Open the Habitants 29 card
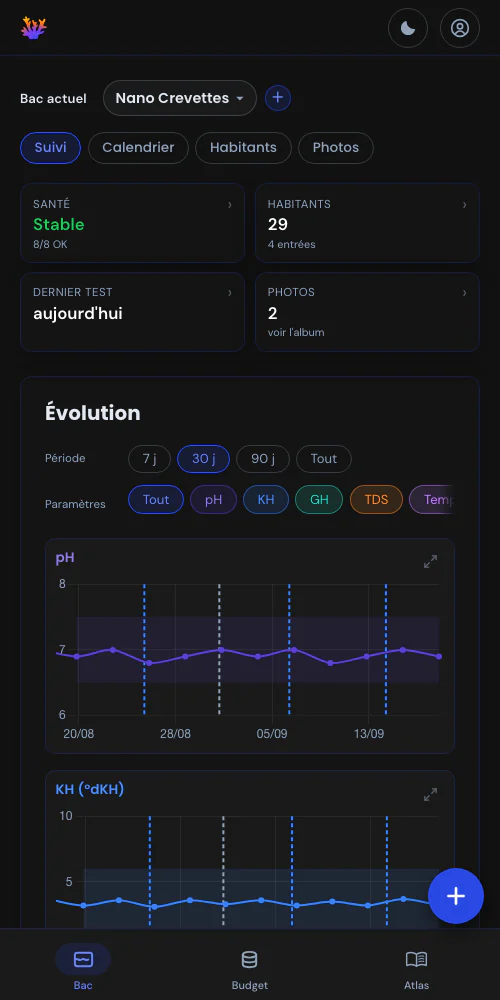 (x=367, y=223)
